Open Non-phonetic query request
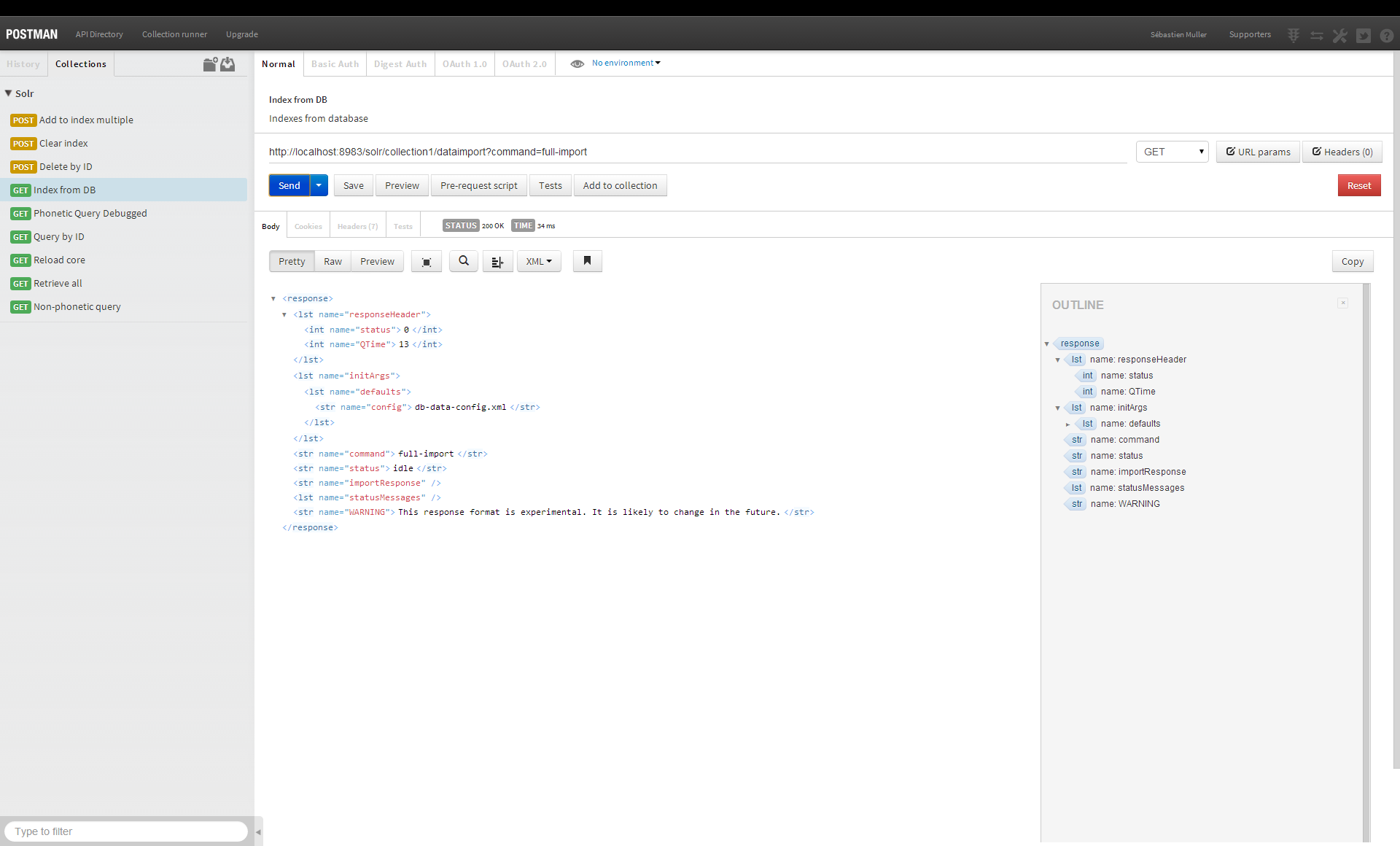The image size is (1400, 846). point(124,307)
